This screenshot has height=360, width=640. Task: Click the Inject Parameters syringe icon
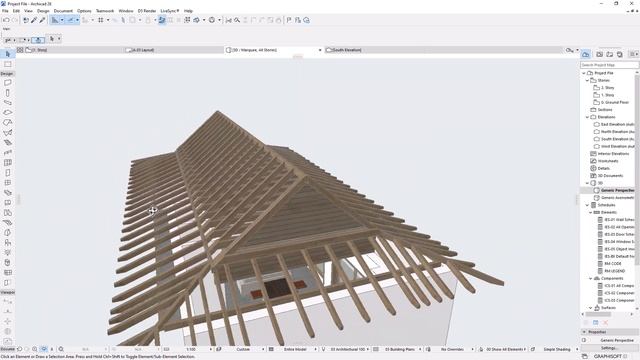(42, 20)
